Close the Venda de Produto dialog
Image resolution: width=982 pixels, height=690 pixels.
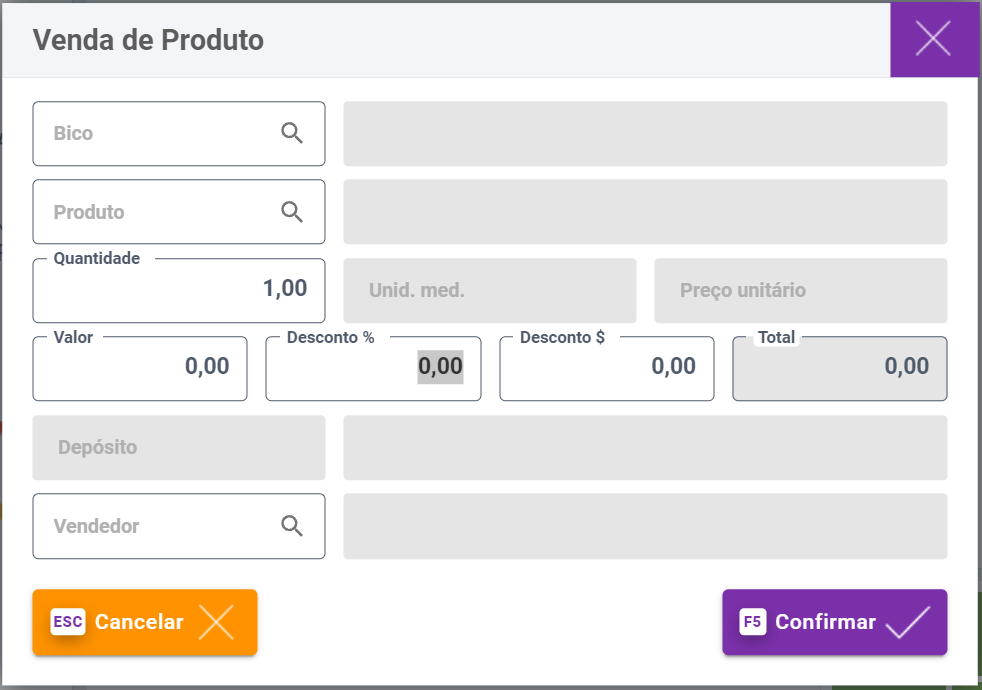point(933,39)
